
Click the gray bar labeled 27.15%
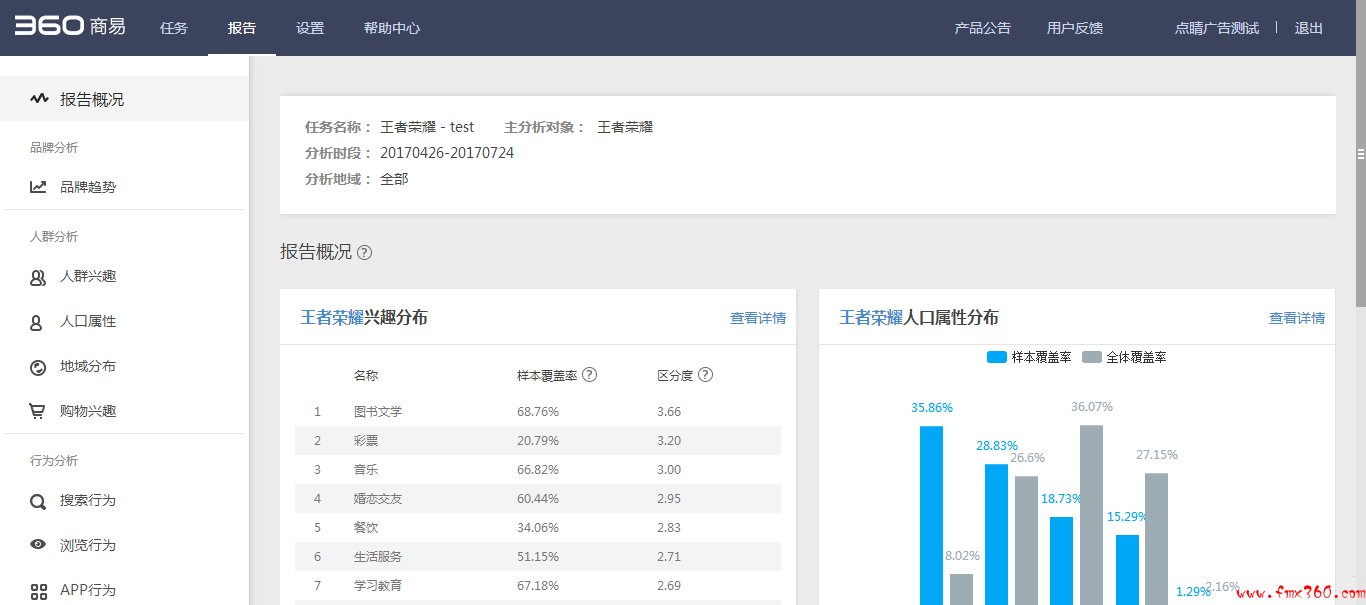[x=1156, y=539]
